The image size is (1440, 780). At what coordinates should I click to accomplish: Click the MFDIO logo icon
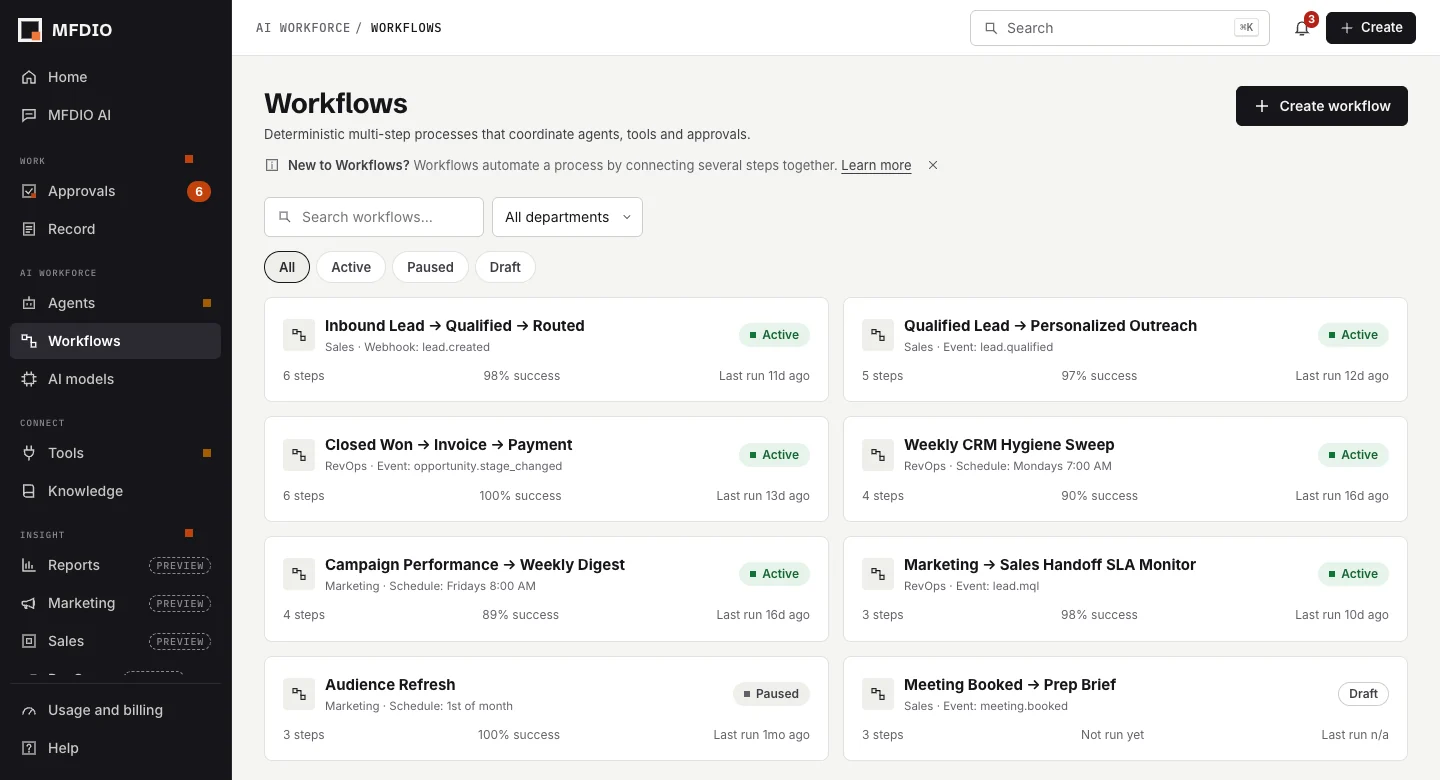point(30,30)
